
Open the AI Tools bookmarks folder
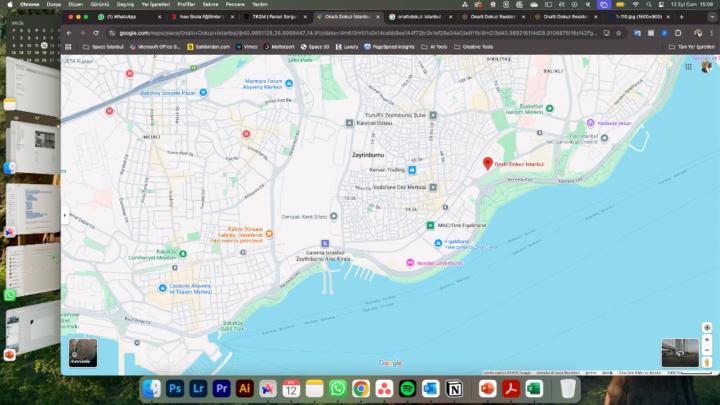click(x=436, y=46)
